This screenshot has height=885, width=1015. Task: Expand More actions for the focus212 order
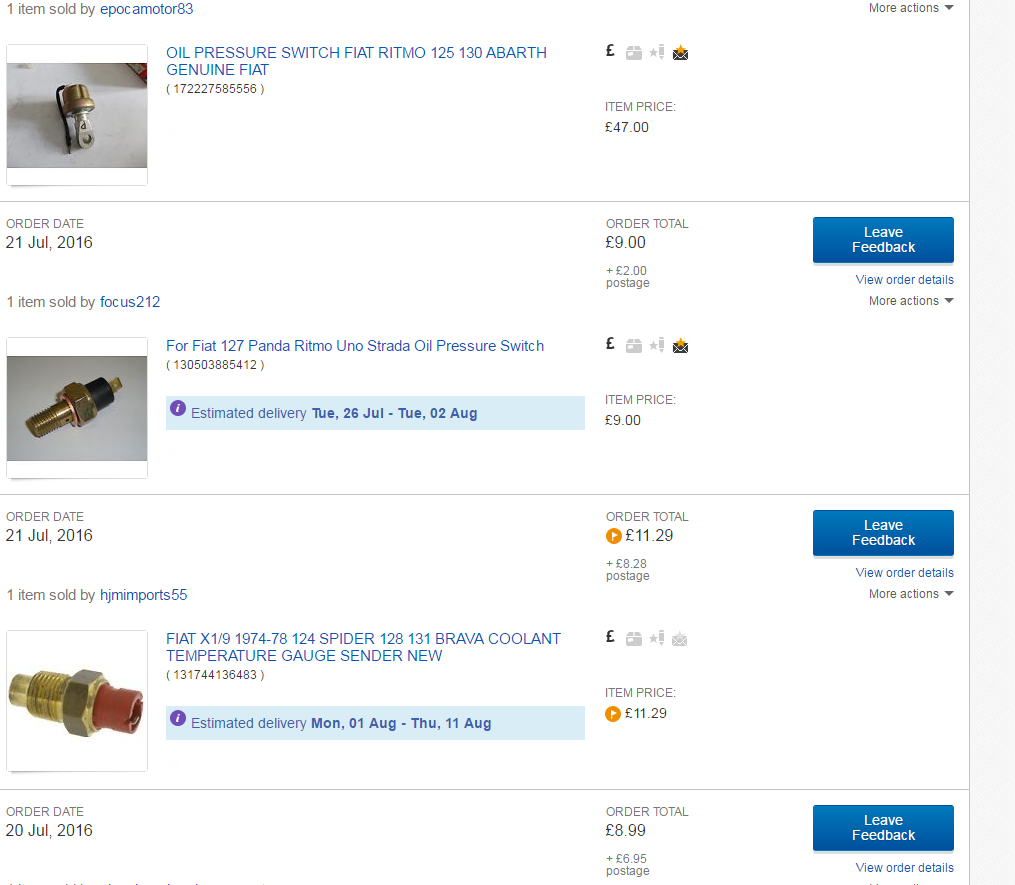(911, 301)
